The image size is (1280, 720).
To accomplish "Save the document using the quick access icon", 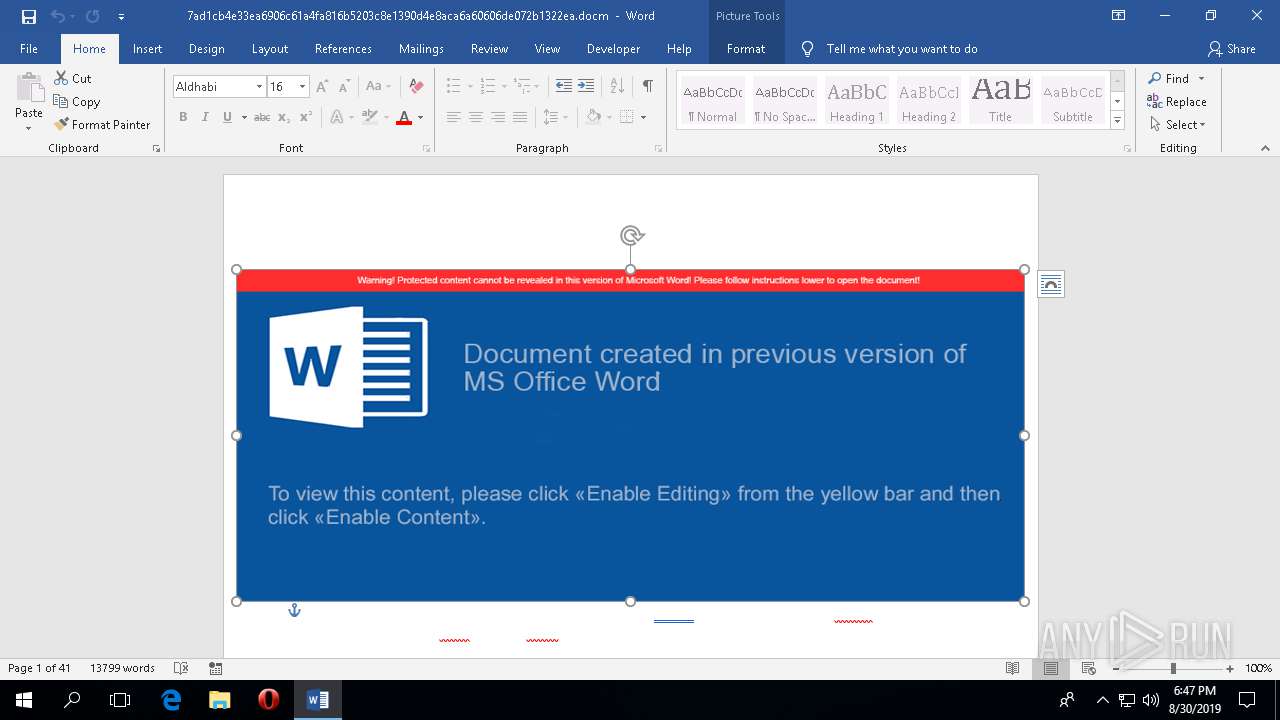I will point(28,16).
